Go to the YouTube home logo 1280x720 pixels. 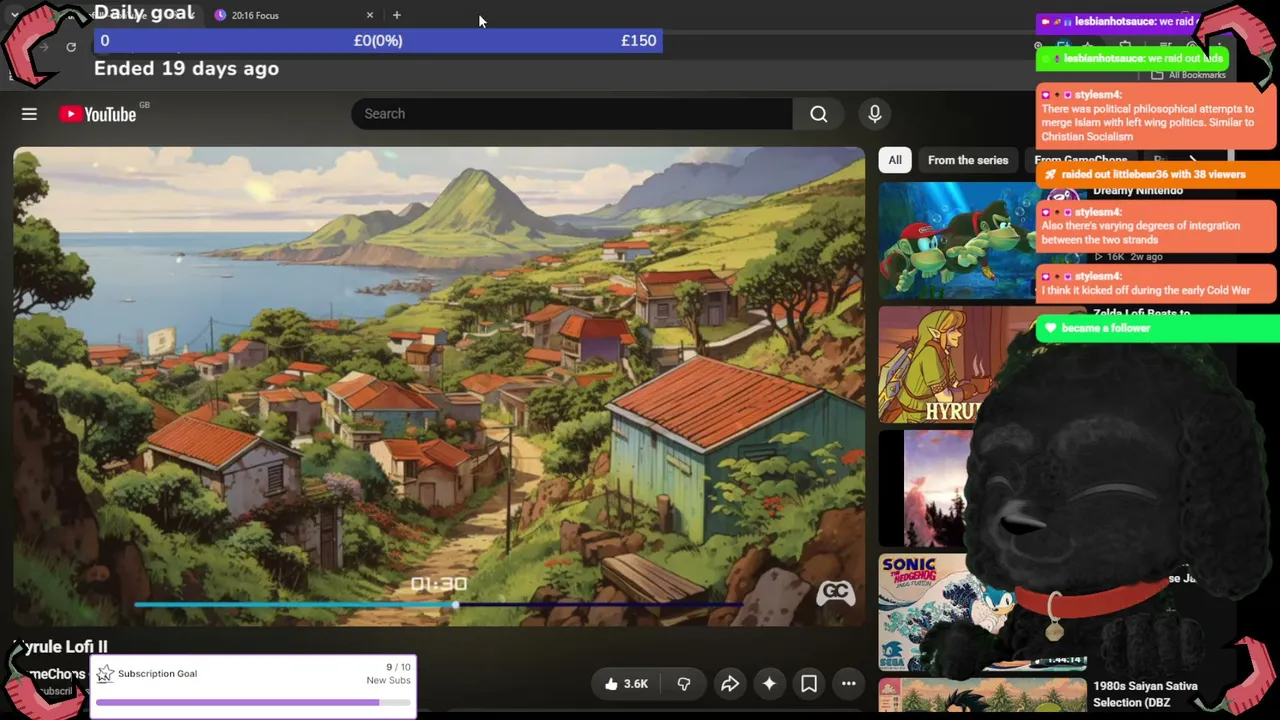tap(98, 114)
